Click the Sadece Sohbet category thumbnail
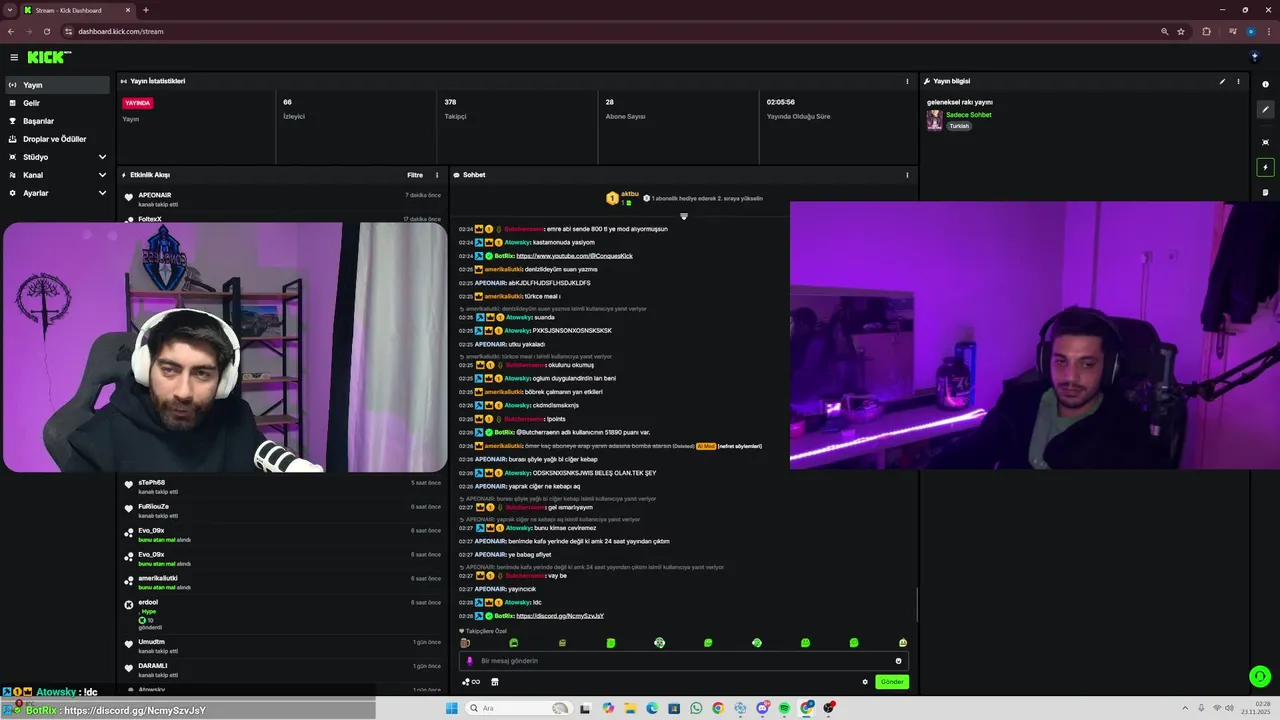This screenshot has height=720, width=1280. point(934,120)
